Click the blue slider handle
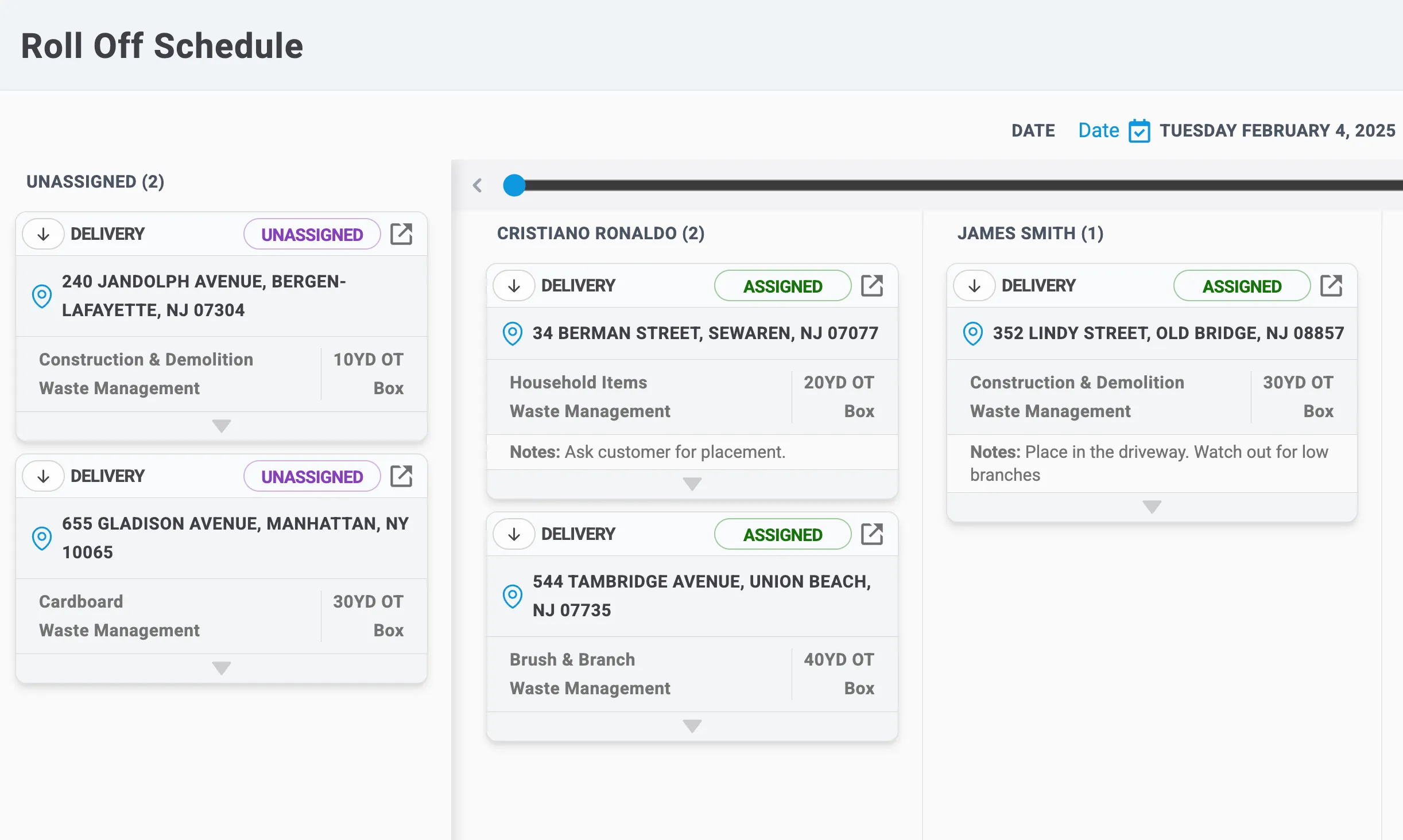The width and height of the screenshot is (1403, 840). pos(514,185)
